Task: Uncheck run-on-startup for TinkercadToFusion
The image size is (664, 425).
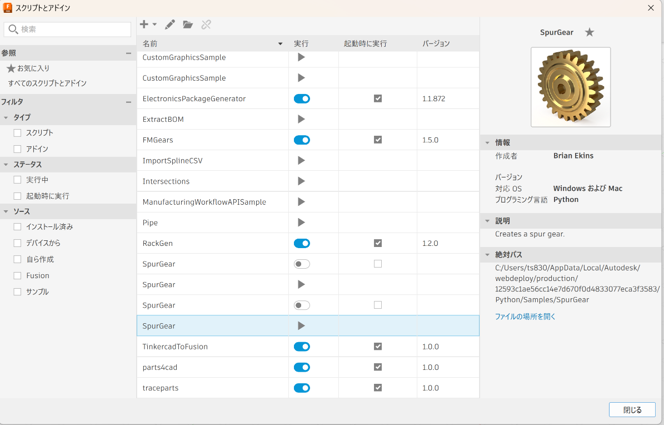Action: tap(378, 346)
